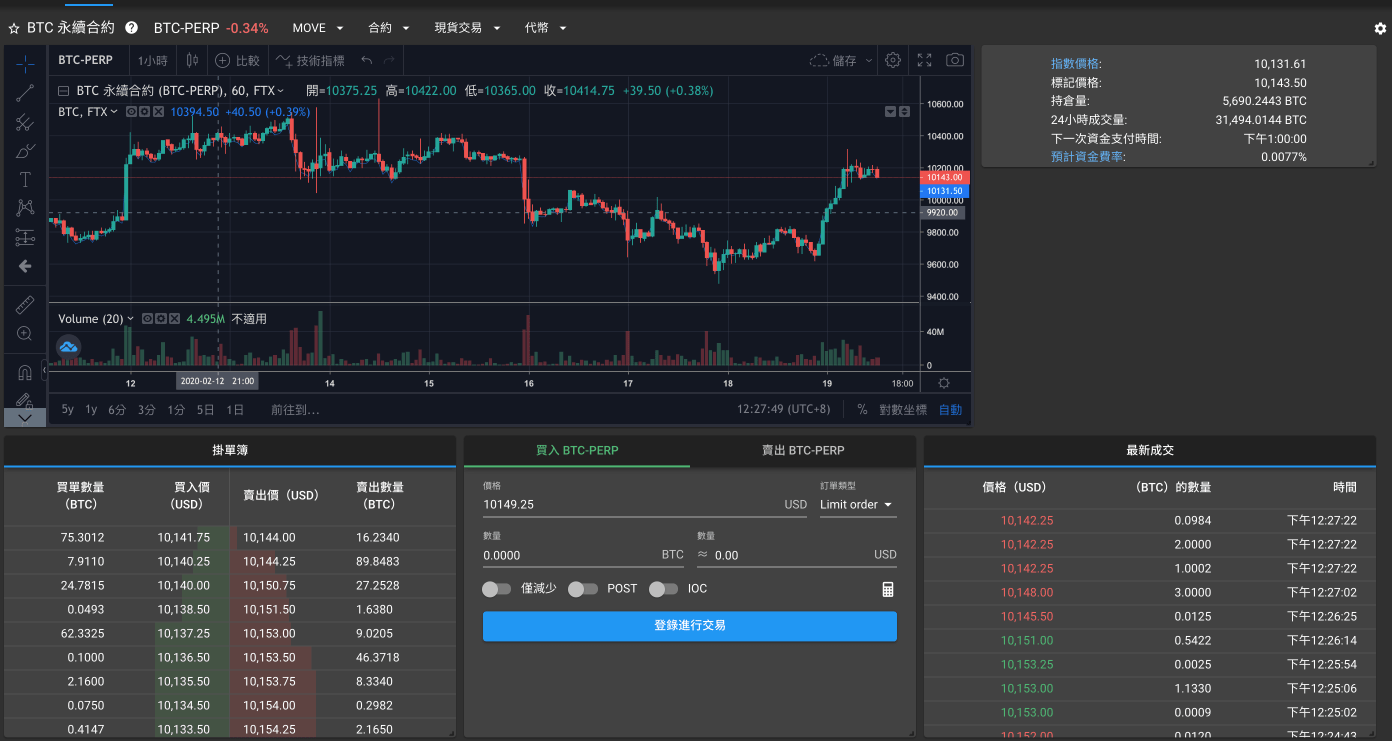Select the ruler measure tool
The height and width of the screenshot is (741, 1392).
pyautogui.click(x=25, y=304)
